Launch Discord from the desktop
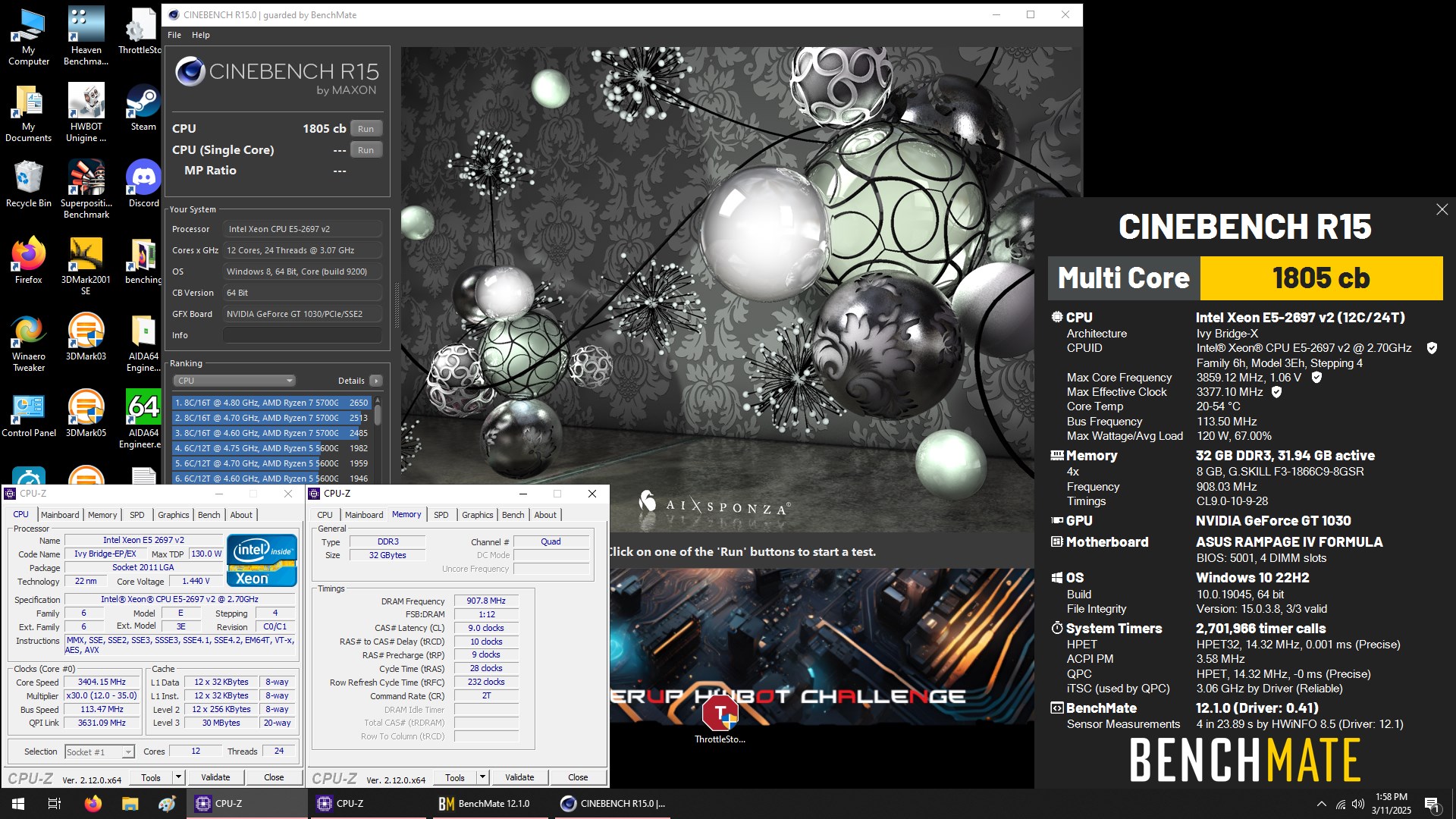The image size is (1456, 819). tap(143, 184)
